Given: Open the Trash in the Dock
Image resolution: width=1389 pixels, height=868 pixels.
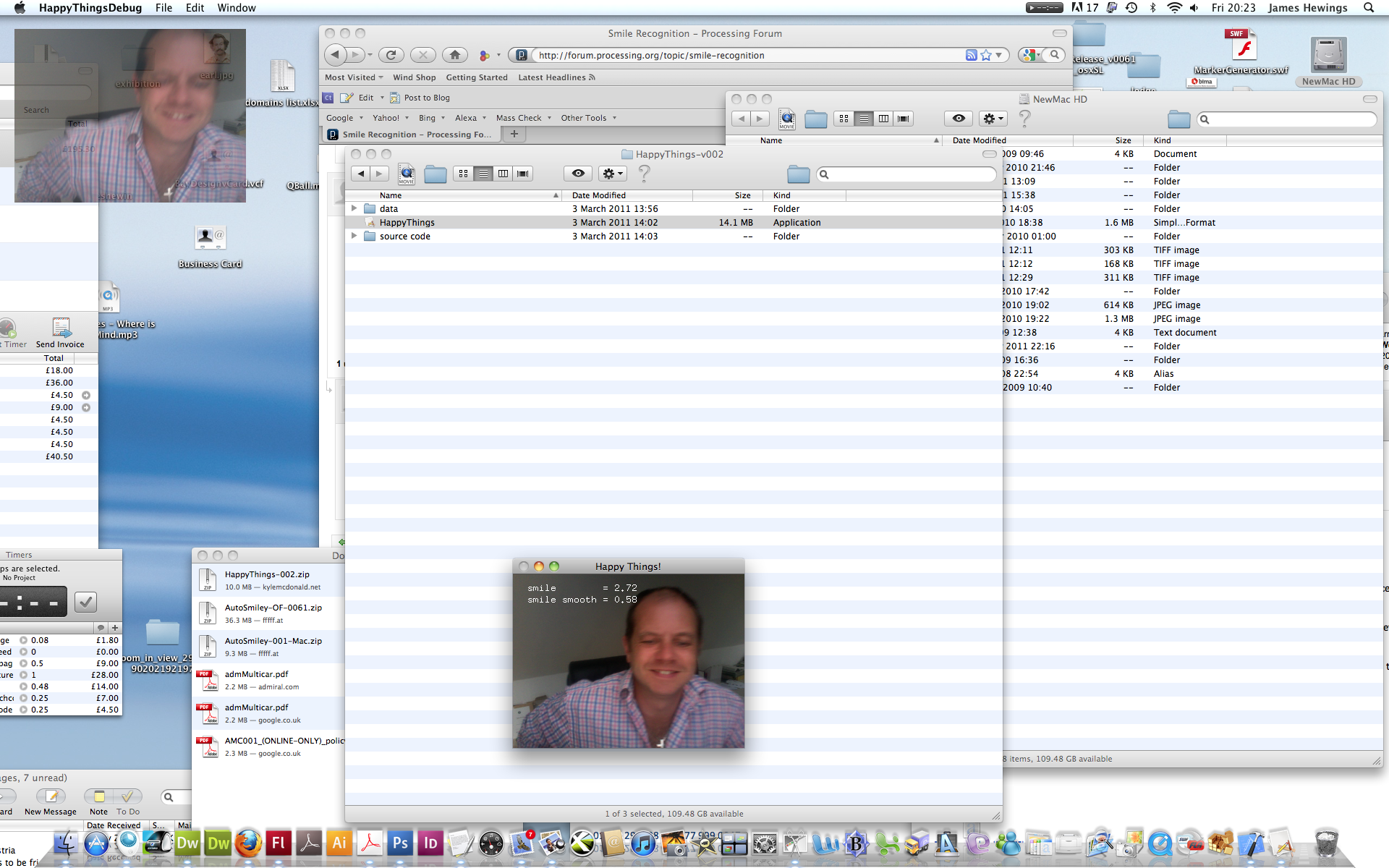Looking at the screenshot, I should (1326, 843).
